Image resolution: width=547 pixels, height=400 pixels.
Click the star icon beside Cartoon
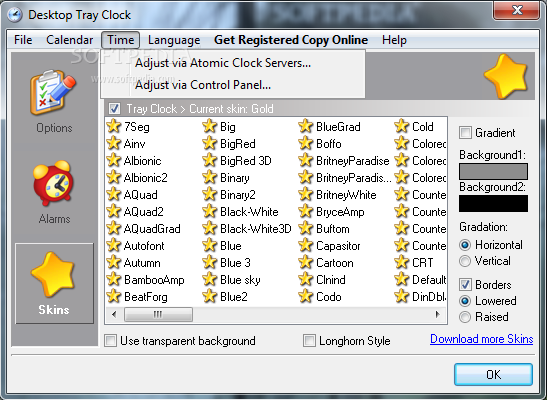click(x=305, y=262)
